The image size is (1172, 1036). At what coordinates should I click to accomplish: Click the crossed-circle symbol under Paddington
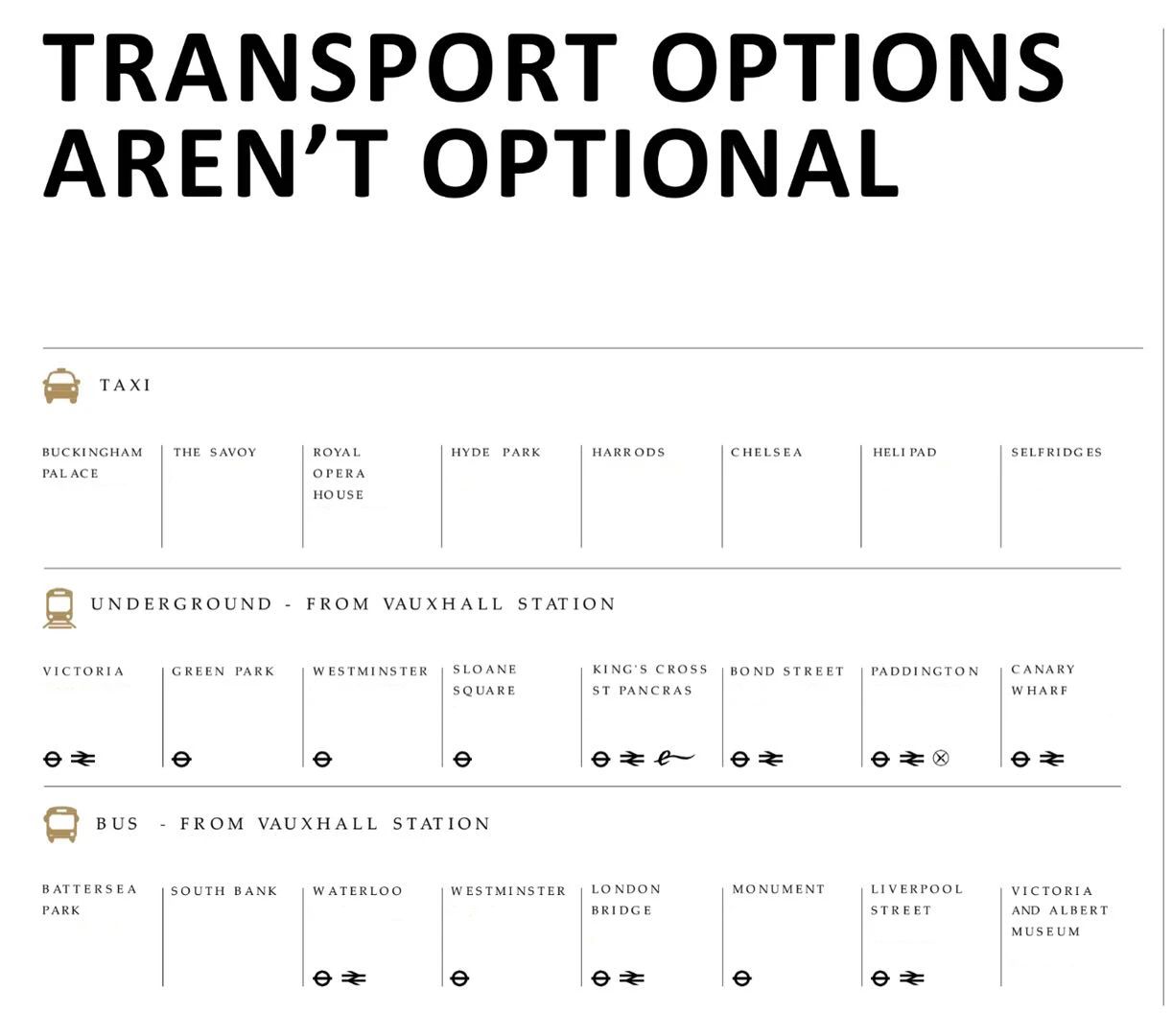coord(941,759)
